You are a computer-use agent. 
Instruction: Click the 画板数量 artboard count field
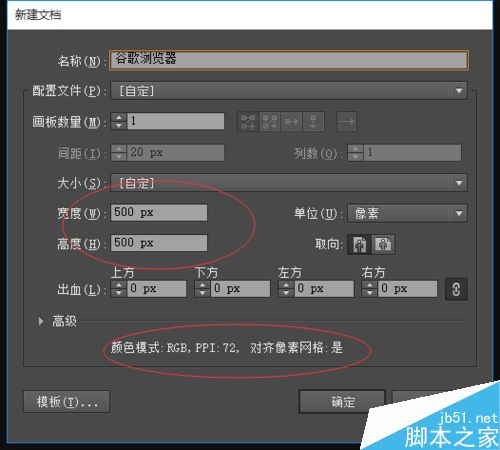(176, 121)
